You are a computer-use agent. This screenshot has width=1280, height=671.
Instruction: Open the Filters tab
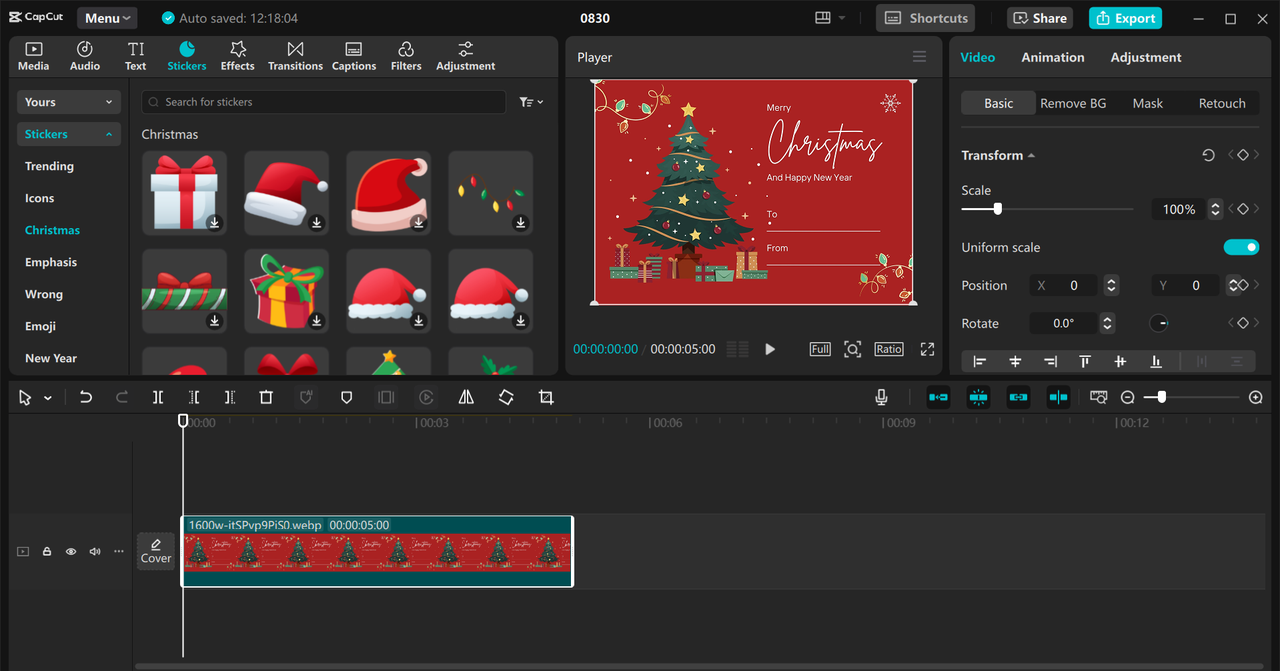pos(406,56)
